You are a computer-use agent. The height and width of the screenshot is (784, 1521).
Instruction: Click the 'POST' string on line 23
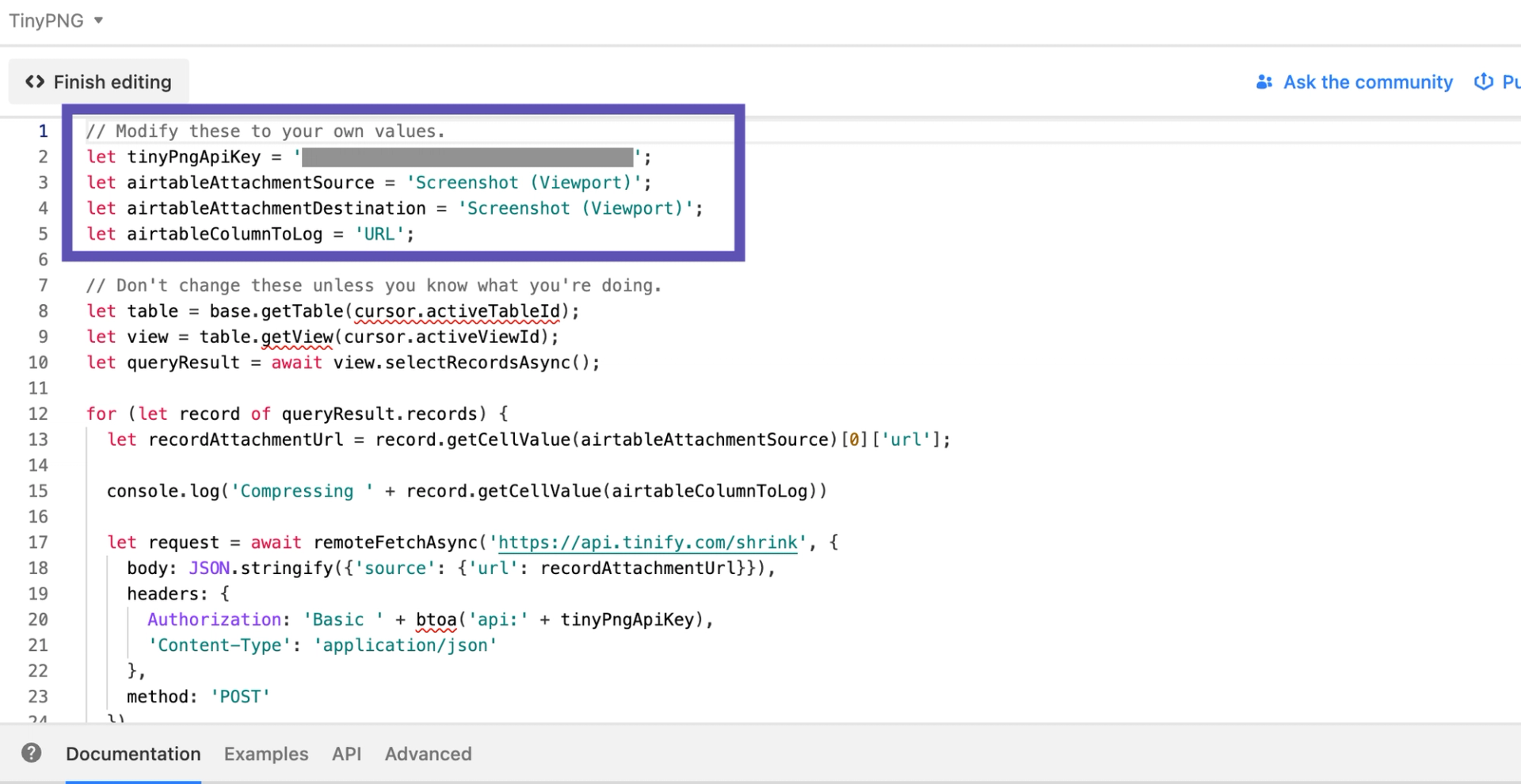[x=240, y=697]
